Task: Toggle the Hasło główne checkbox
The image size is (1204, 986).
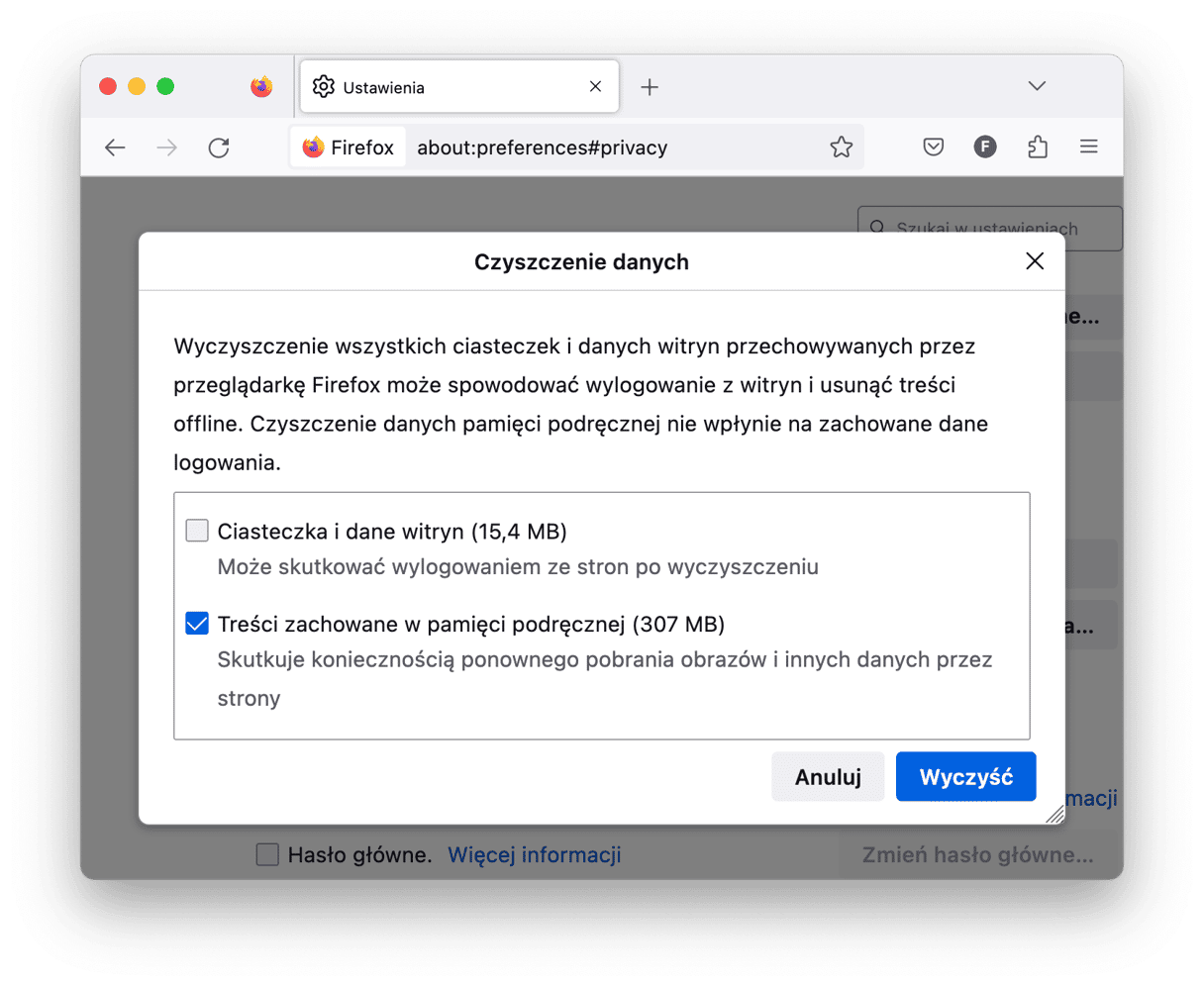Action: click(267, 854)
